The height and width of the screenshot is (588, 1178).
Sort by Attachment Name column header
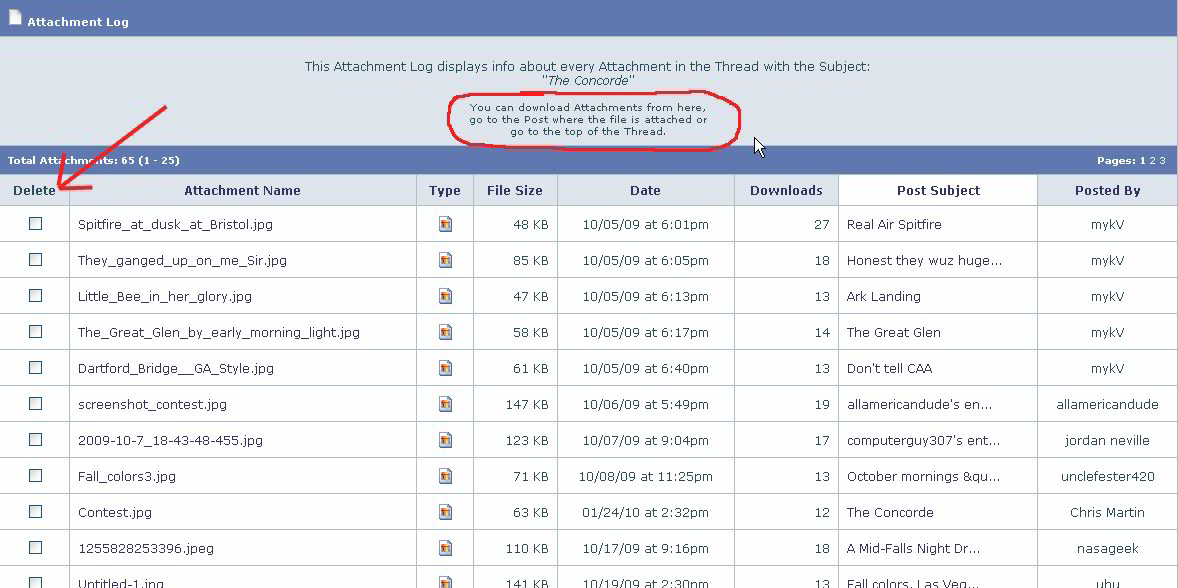click(243, 191)
